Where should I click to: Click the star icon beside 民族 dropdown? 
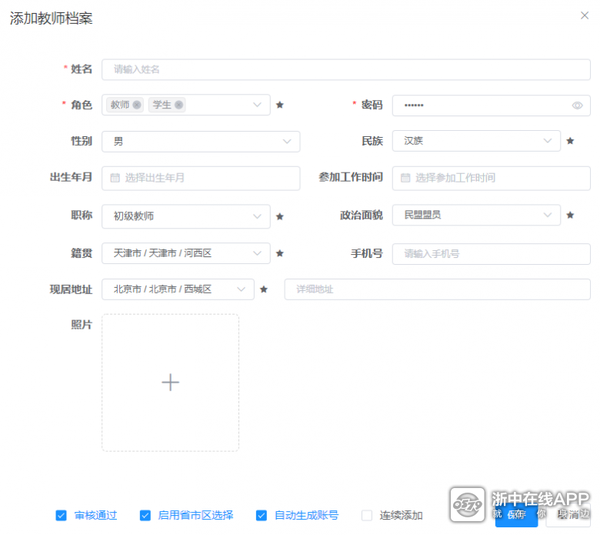point(570,141)
